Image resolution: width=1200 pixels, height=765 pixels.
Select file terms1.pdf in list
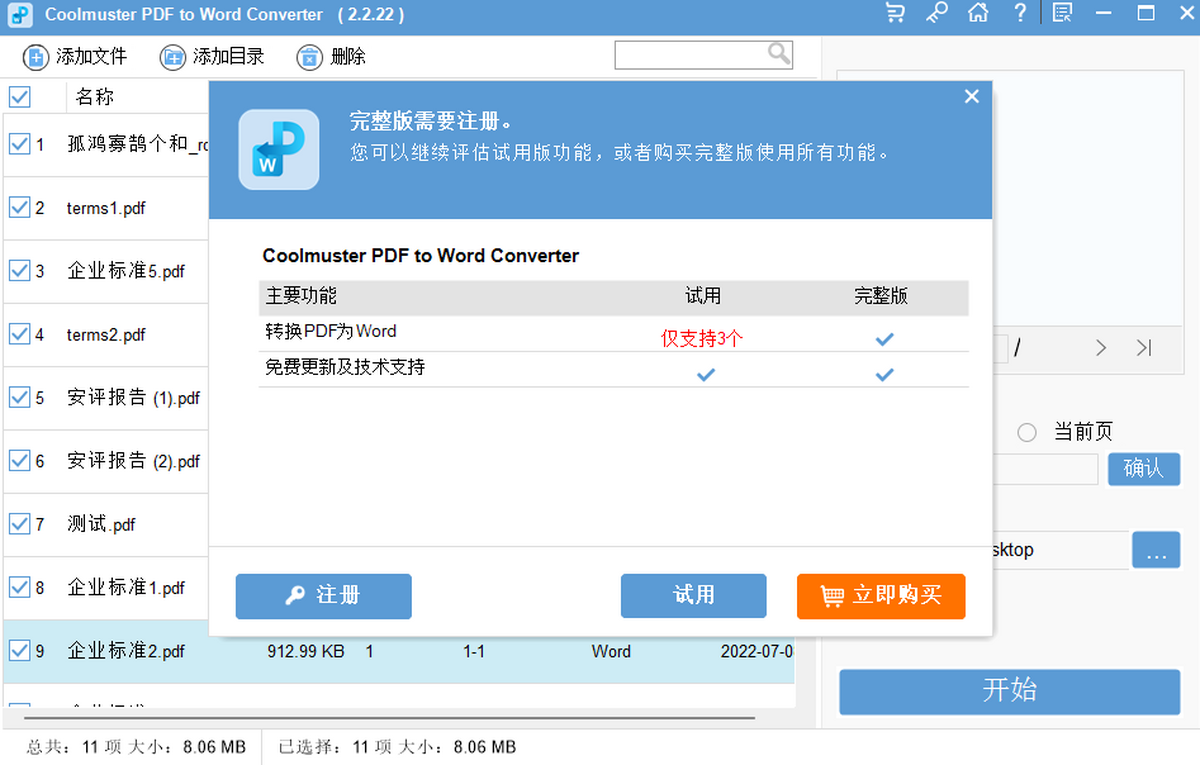106,208
